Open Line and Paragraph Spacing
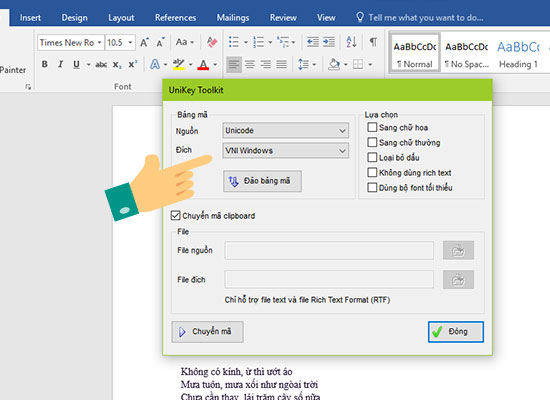The image size is (550, 400). (303, 64)
